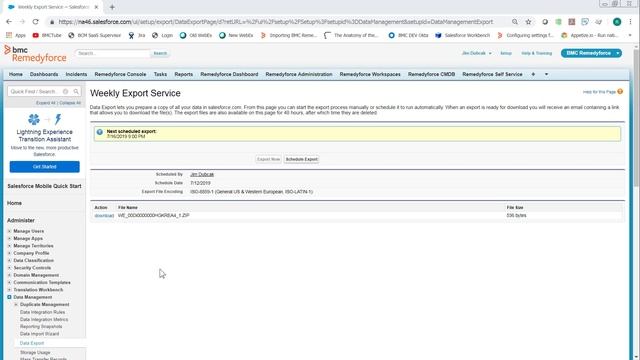
Task: Switch to the Tasks tab
Action: [x=160, y=74]
